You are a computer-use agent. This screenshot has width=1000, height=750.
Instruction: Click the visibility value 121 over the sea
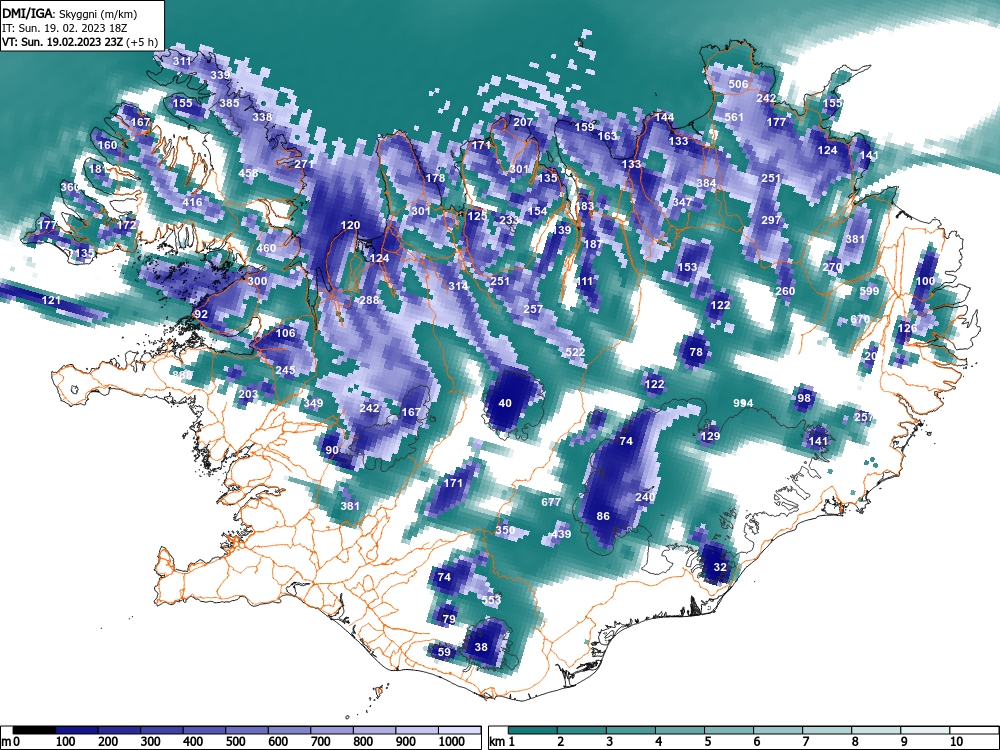(51, 300)
